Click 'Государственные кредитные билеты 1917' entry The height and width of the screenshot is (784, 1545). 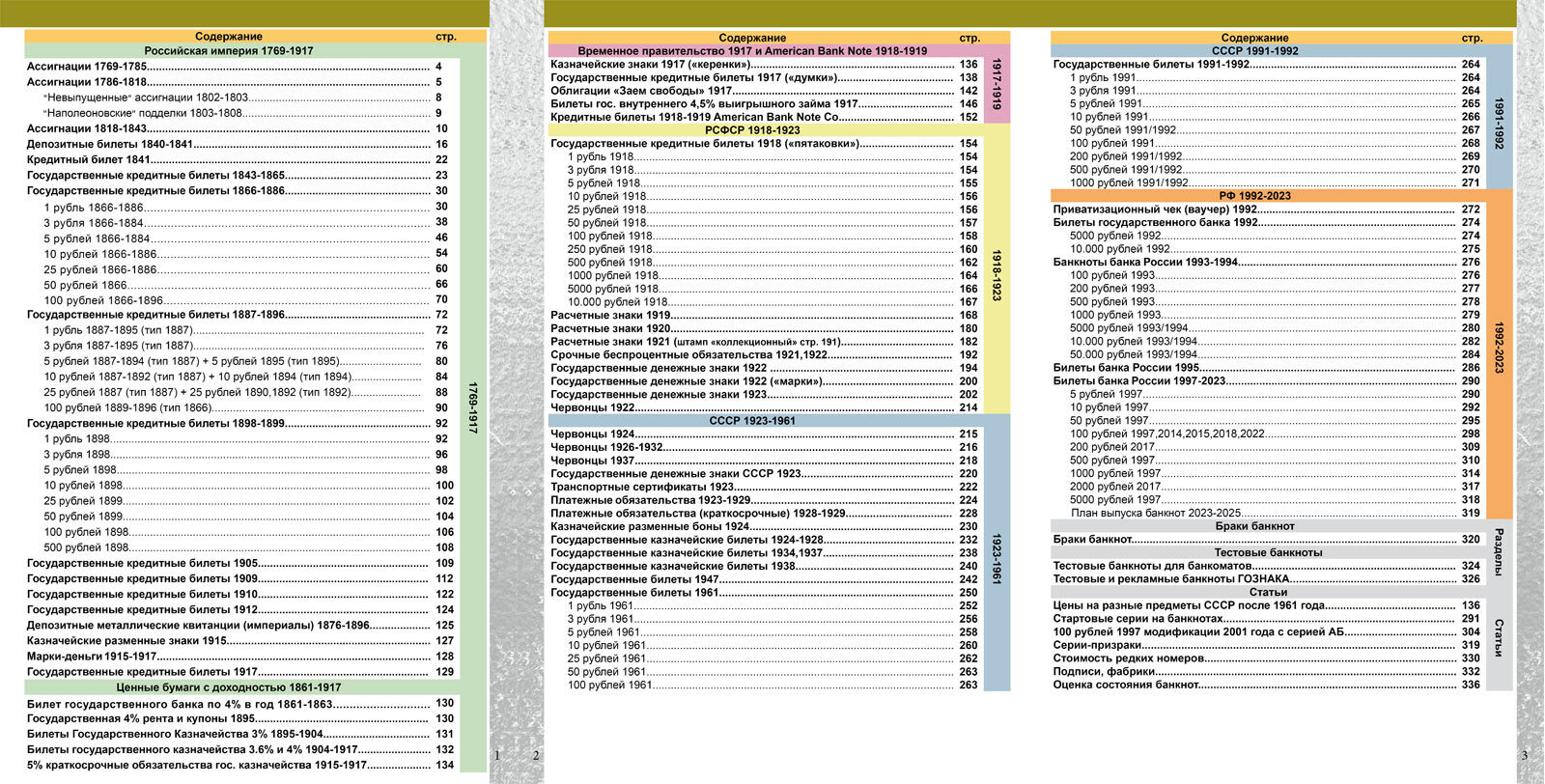pyautogui.click(x=239, y=671)
